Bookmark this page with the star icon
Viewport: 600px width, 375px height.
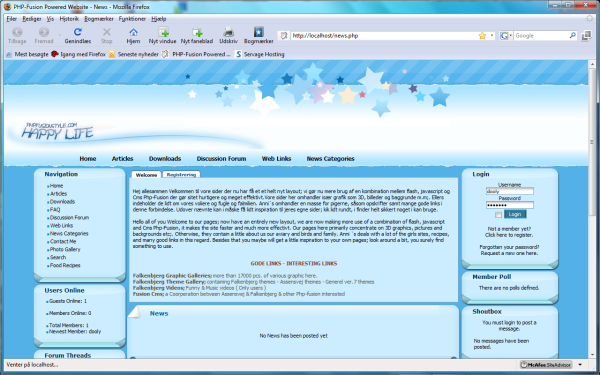(x=482, y=36)
